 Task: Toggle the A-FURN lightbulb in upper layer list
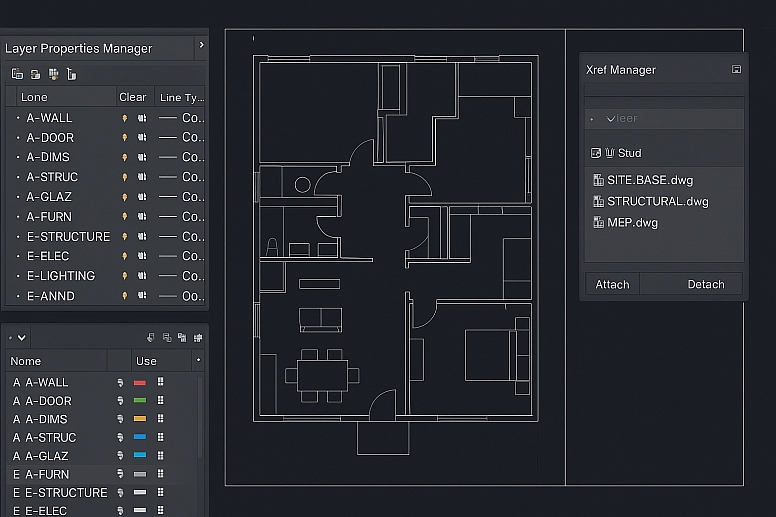click(125, 217)
